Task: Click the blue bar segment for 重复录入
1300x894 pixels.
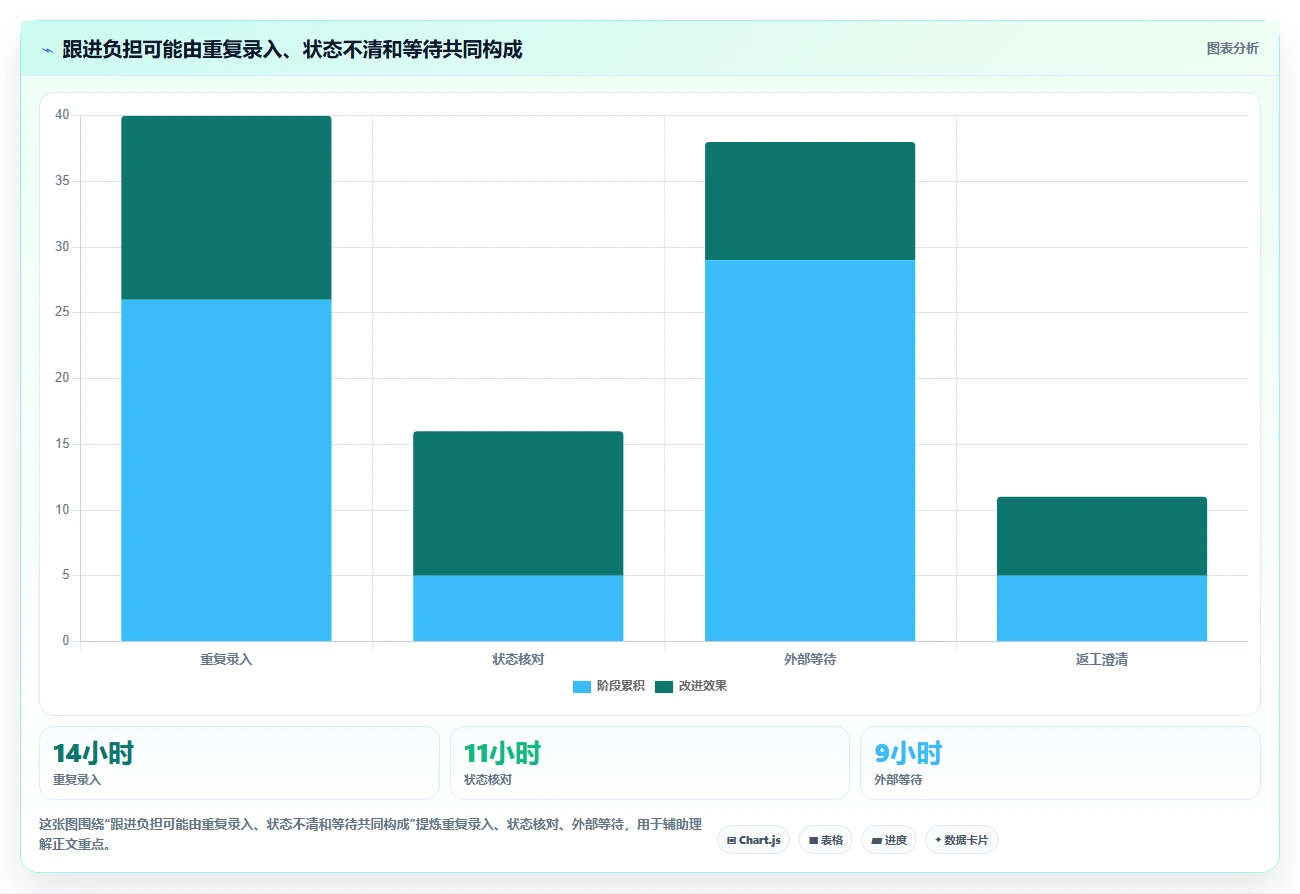Action: tap(226, 470)
